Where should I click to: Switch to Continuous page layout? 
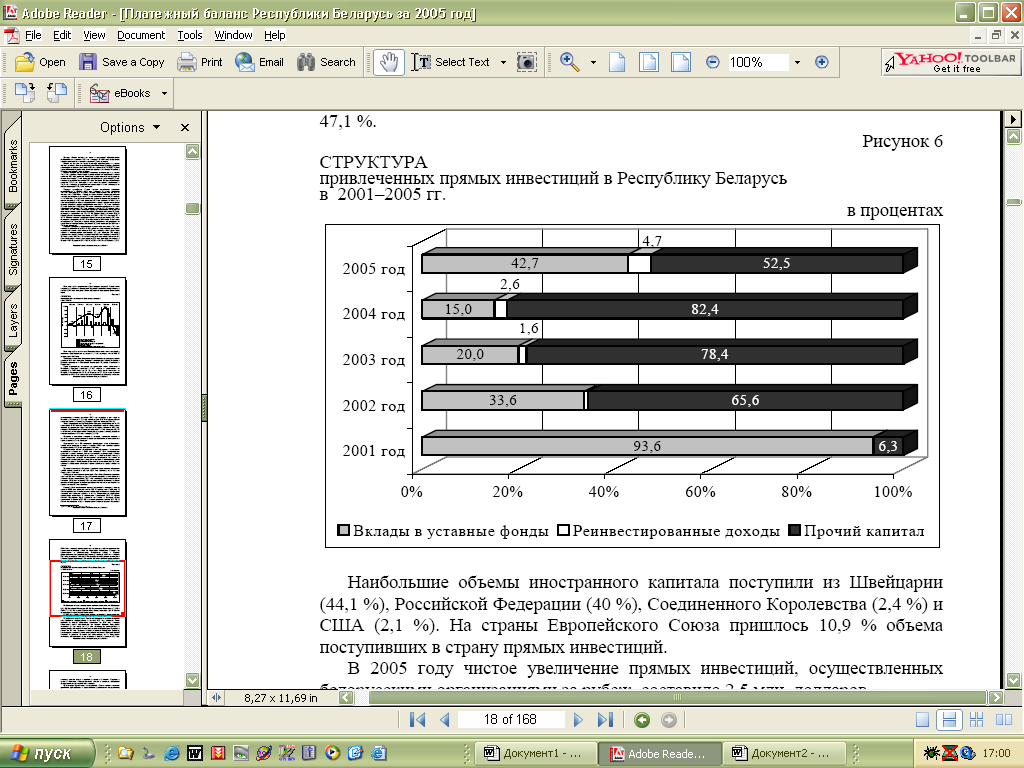click(x=949, y=720)
